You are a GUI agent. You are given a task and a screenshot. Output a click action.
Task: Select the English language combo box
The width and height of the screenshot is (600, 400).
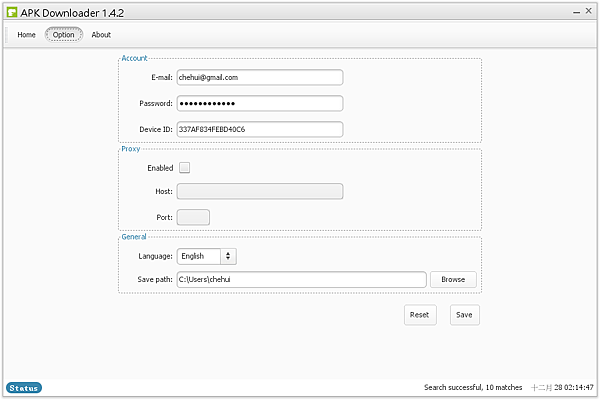point(207,256)
